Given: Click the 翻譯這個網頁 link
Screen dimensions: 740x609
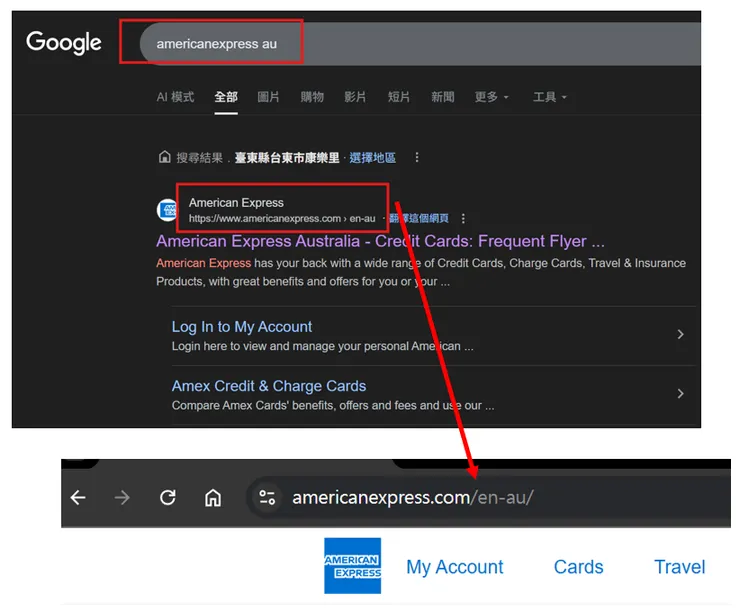Looking at the screenshot, I should [x=419, y=219].
